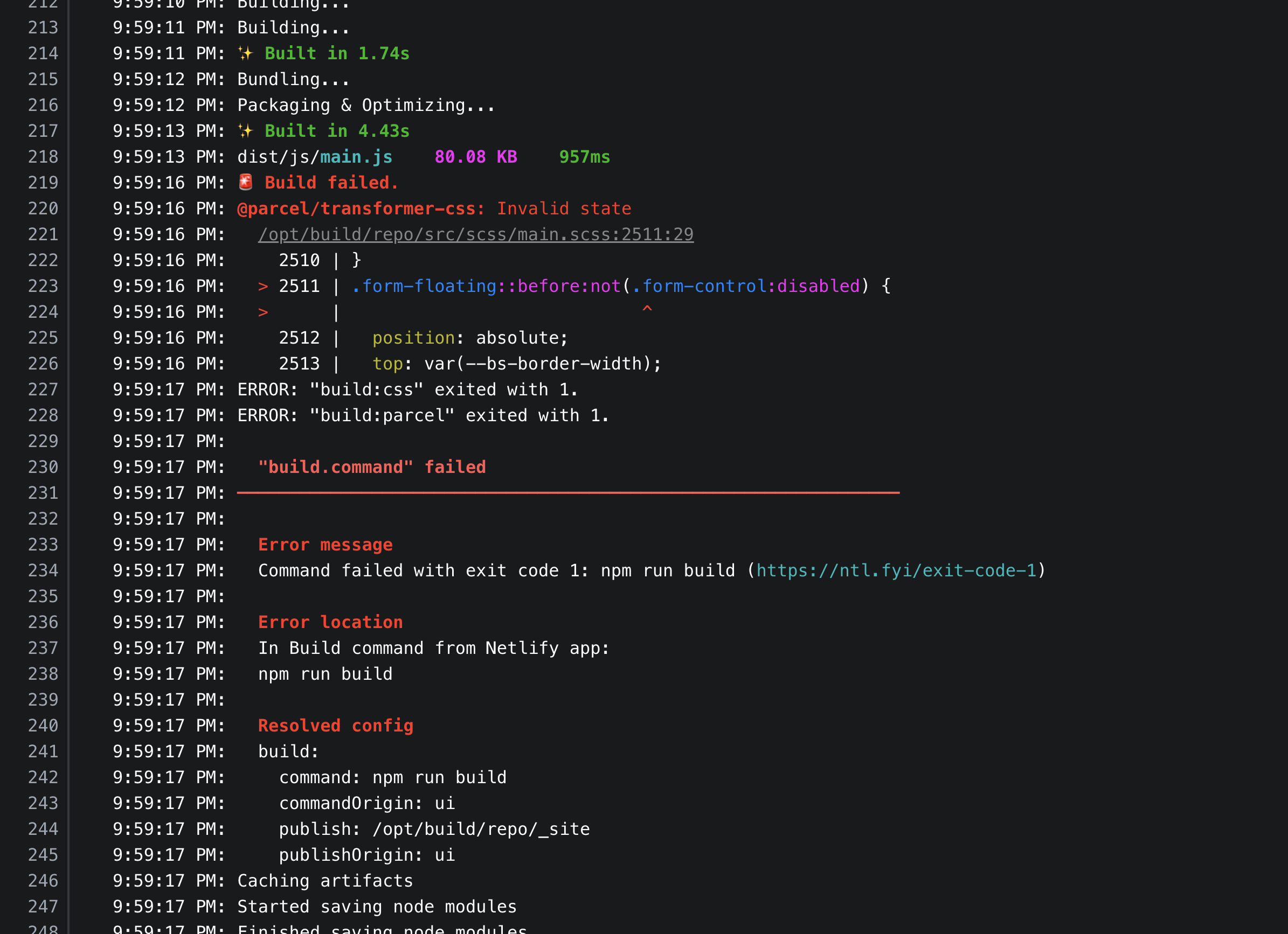Click the sparkles icon beside 'Built in 4.43s'

coord(245,131)
